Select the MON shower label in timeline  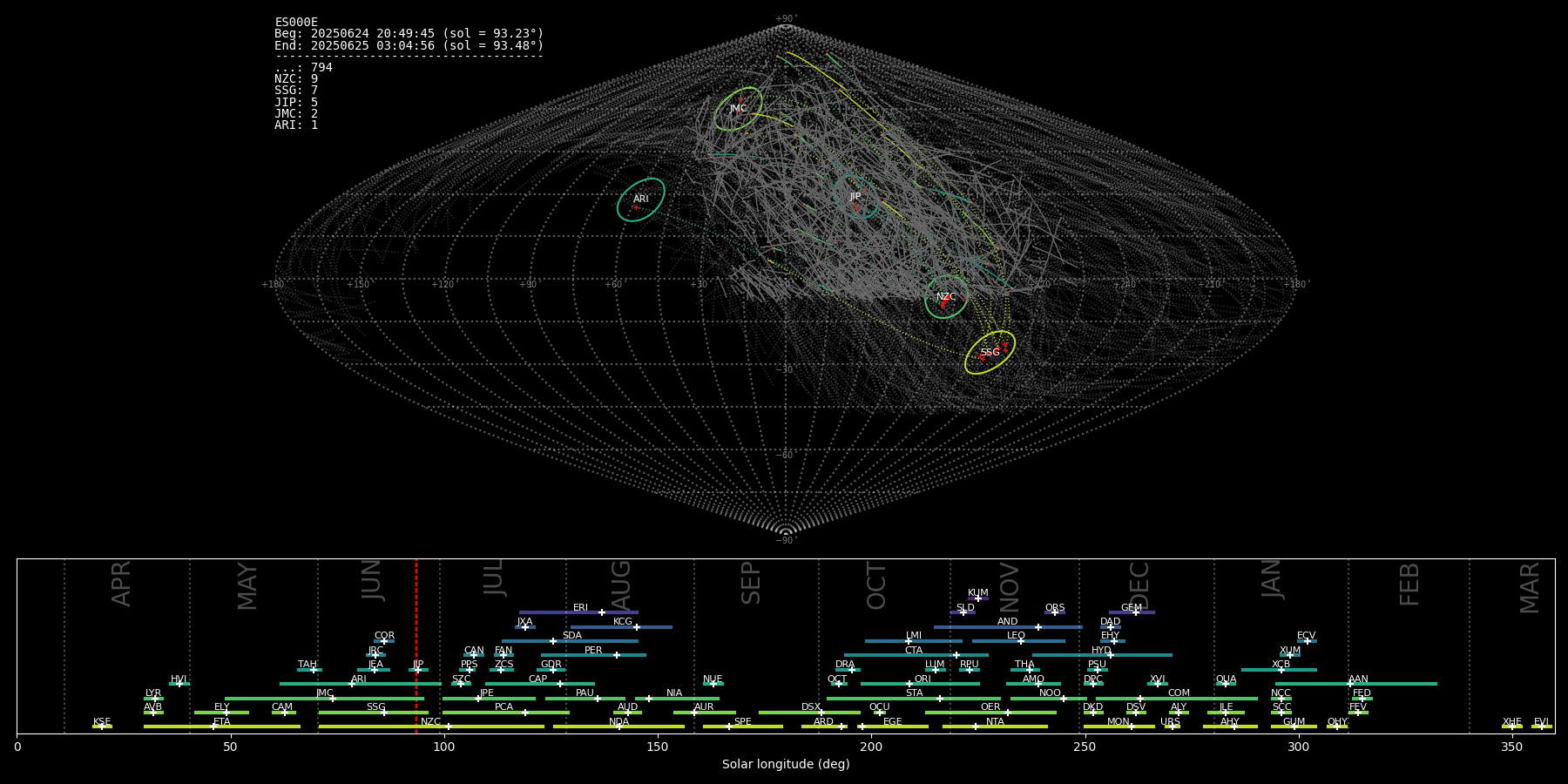click(x=1119, y=722)
